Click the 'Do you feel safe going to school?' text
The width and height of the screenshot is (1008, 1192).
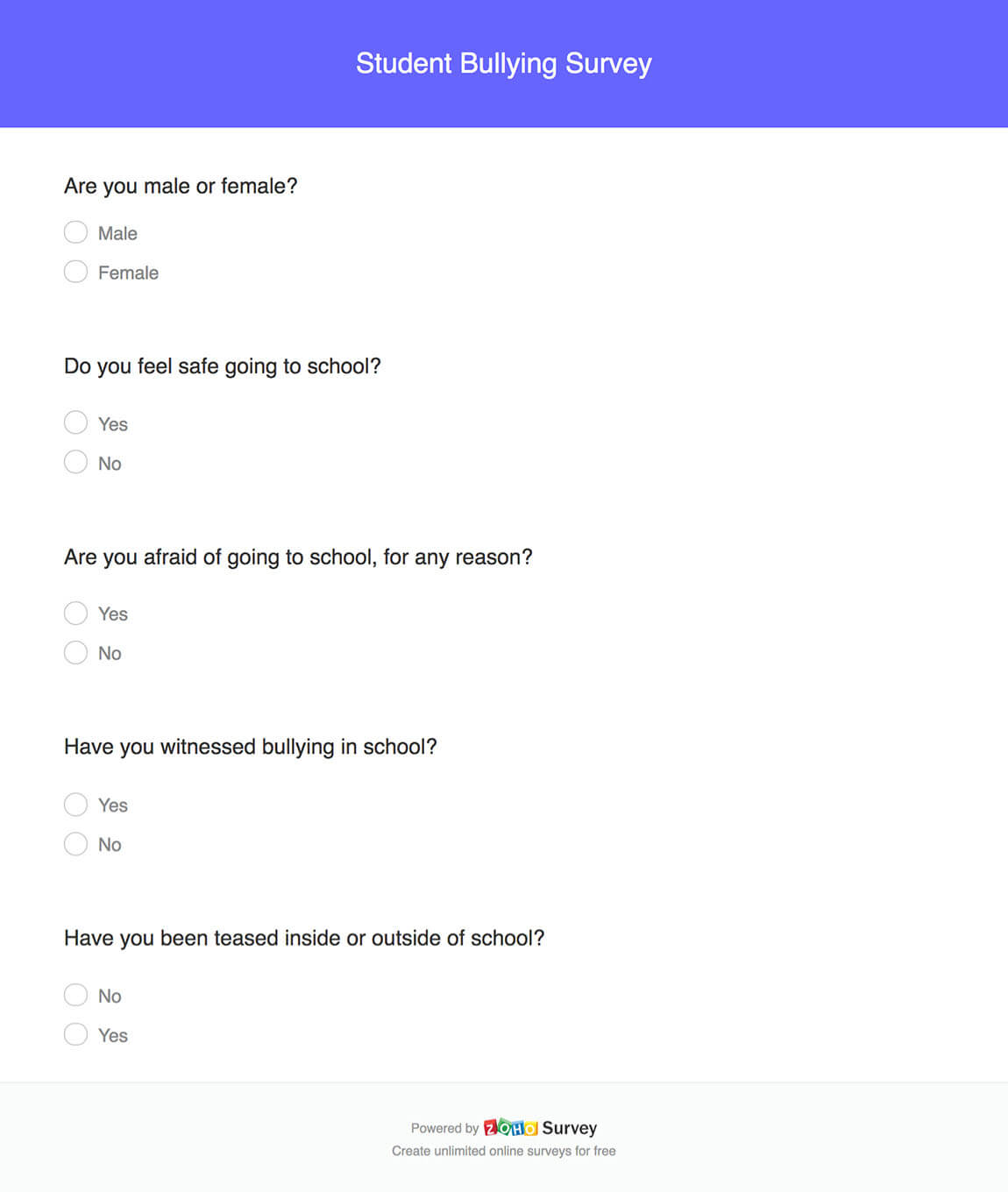(x=223, y=366)
